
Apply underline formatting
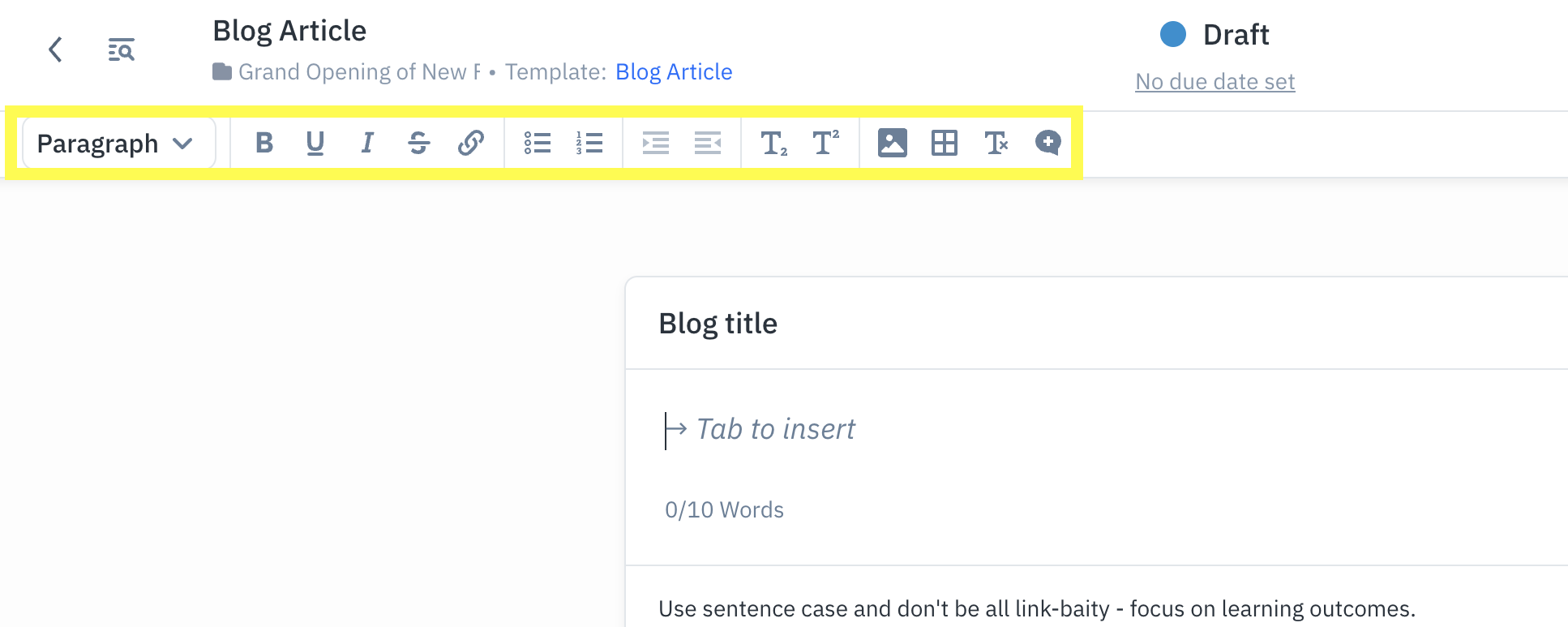tap(315, 143)
